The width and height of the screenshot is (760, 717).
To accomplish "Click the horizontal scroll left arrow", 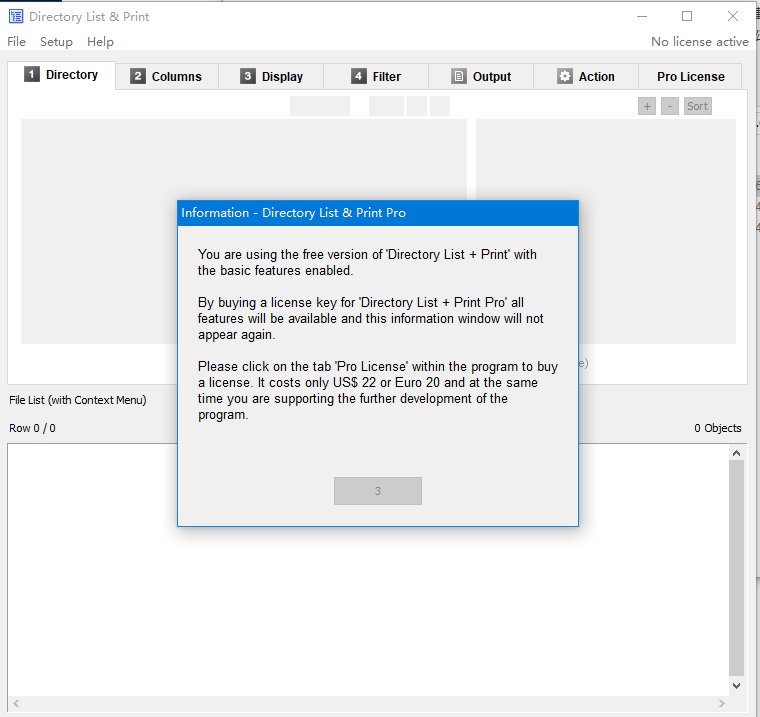I will [16, 703].
